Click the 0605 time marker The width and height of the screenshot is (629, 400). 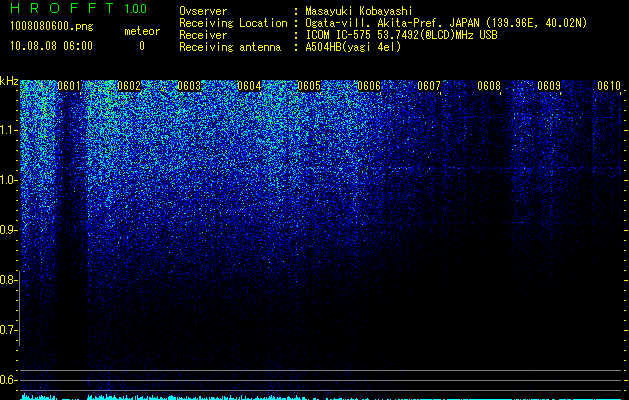[x=309, y=86]
